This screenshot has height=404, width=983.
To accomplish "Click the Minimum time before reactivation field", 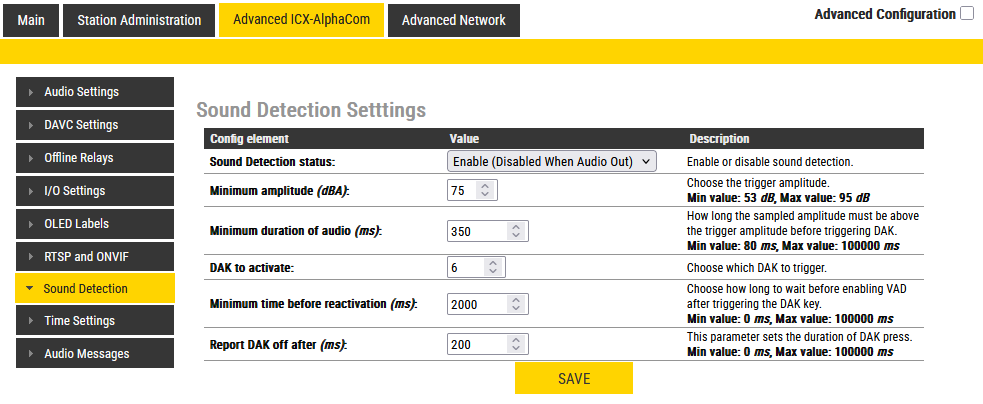I will [x=477, y=303].
